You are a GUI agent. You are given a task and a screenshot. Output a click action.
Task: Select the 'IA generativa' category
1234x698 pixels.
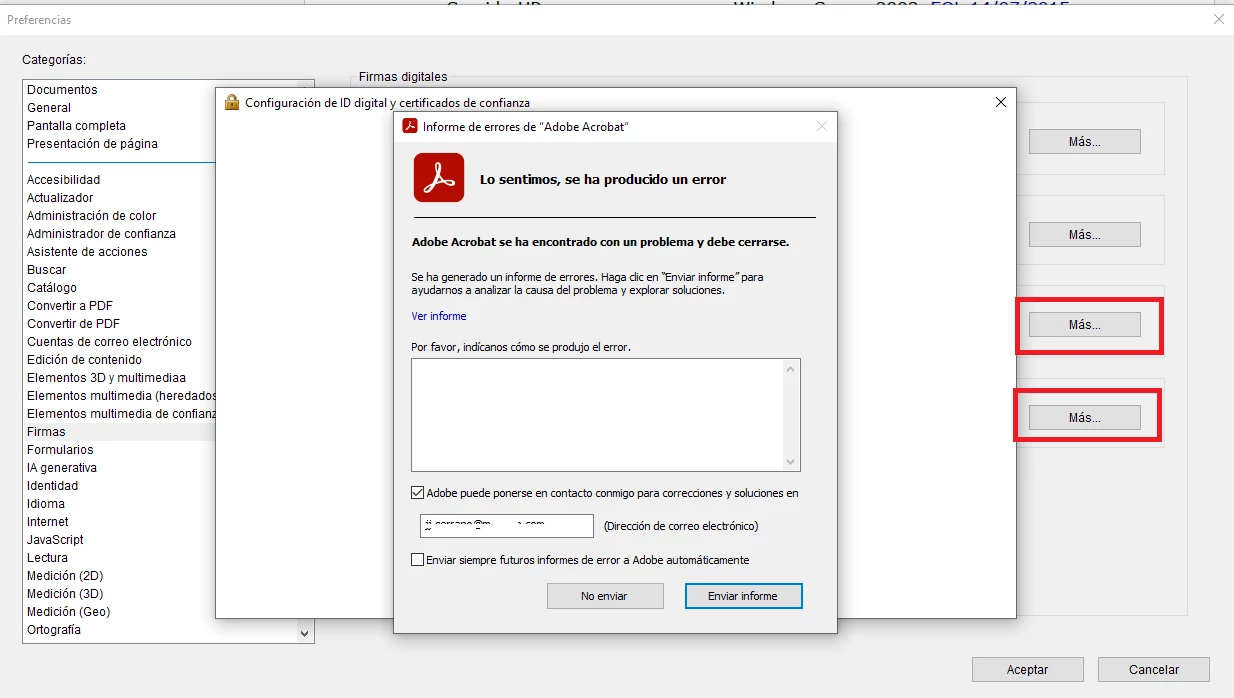pyautogui.click(x=62, y=468)
